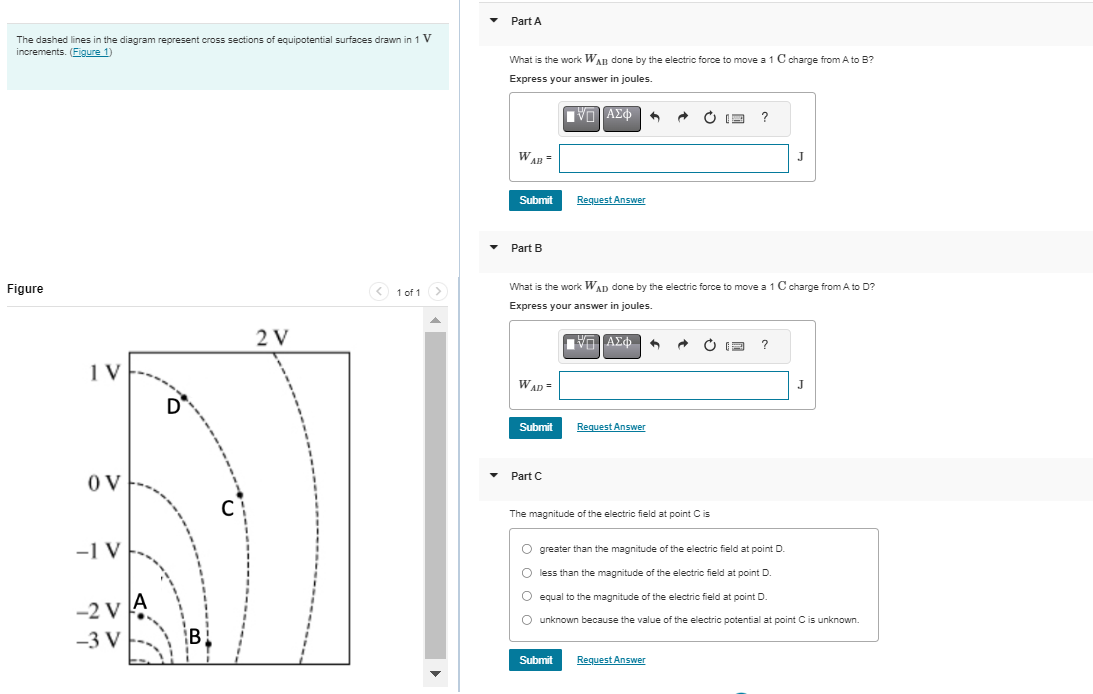The width and height of the screenshot is (1093, 694).
Task: Click the help question mark in Part A editor
Action: coord(765,118)
